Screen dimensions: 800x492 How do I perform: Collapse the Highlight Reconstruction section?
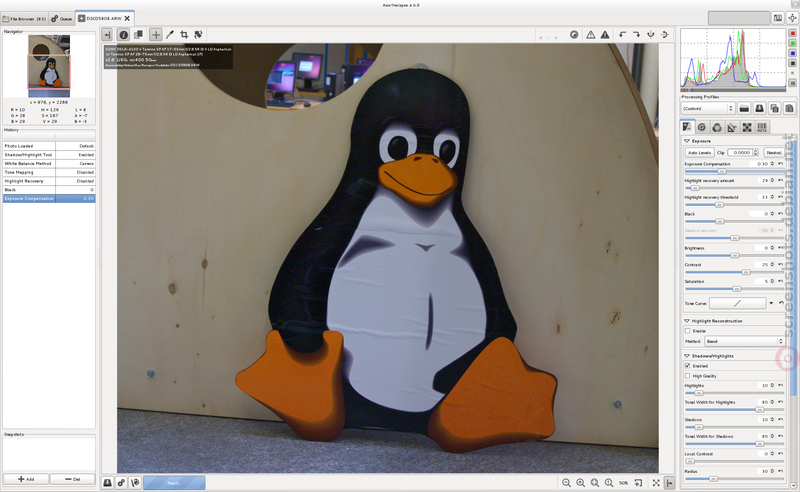(687, 321)
